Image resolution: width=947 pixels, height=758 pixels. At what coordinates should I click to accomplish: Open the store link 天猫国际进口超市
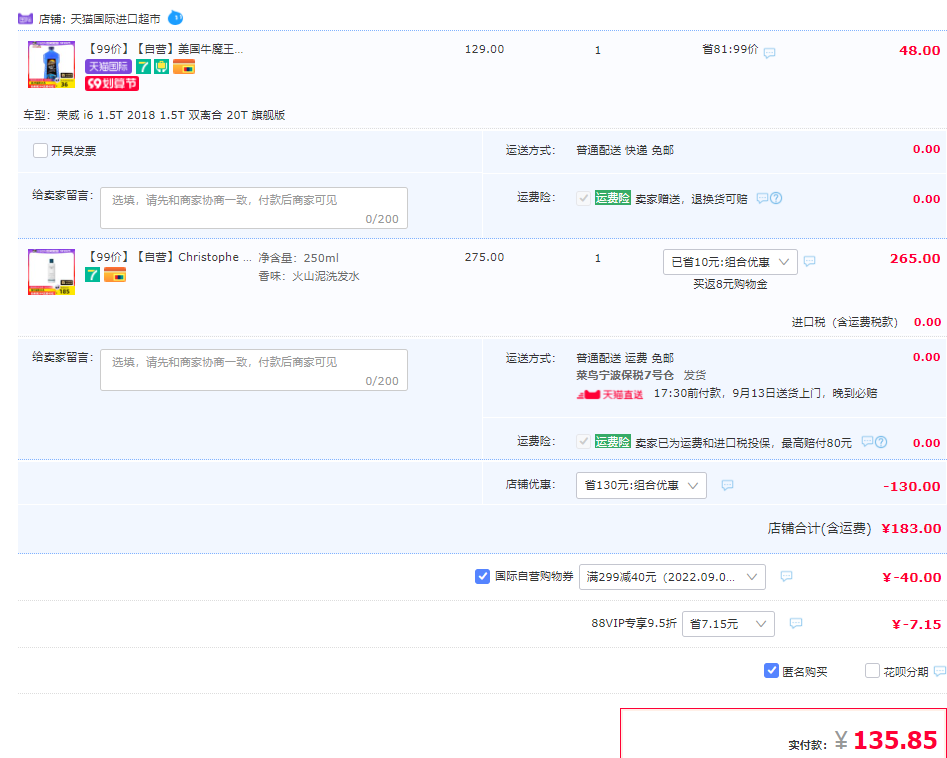[x=115, y=19]
